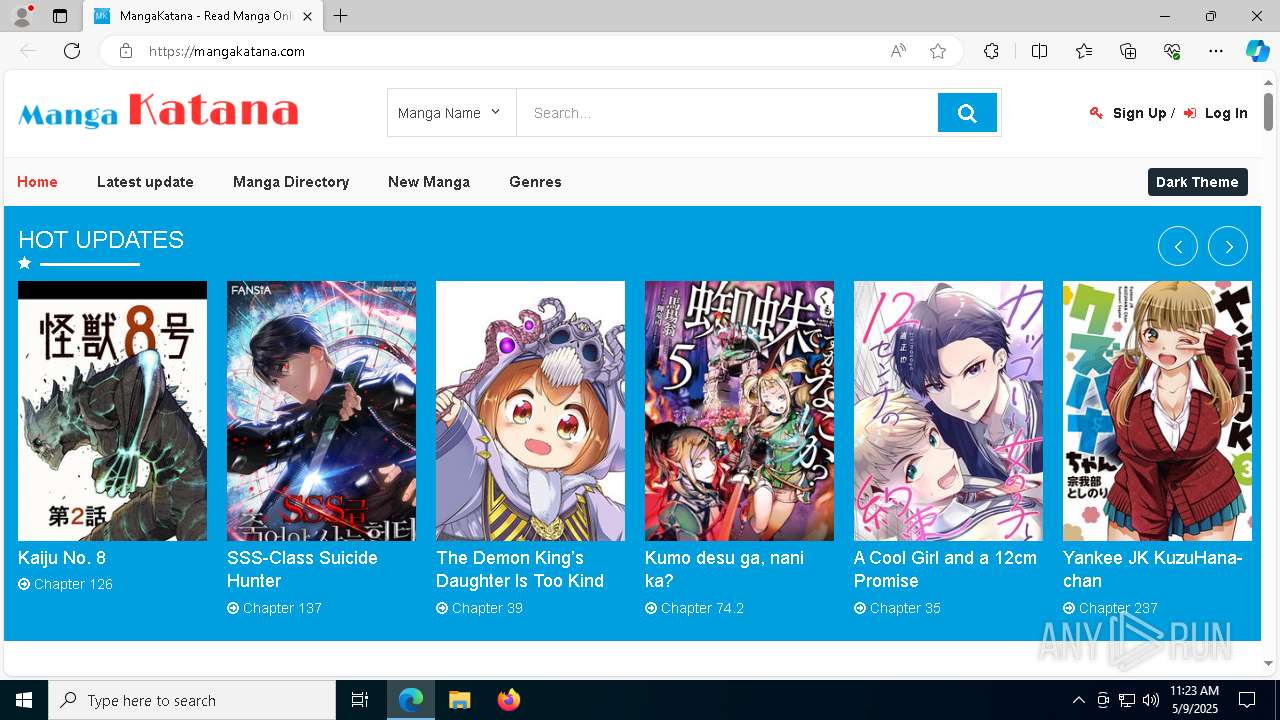Image resolution: width=1280 pixels, height=720 pixels.
Task: Open Browser essentials heart icon
Action: [x=1172, y=51]
